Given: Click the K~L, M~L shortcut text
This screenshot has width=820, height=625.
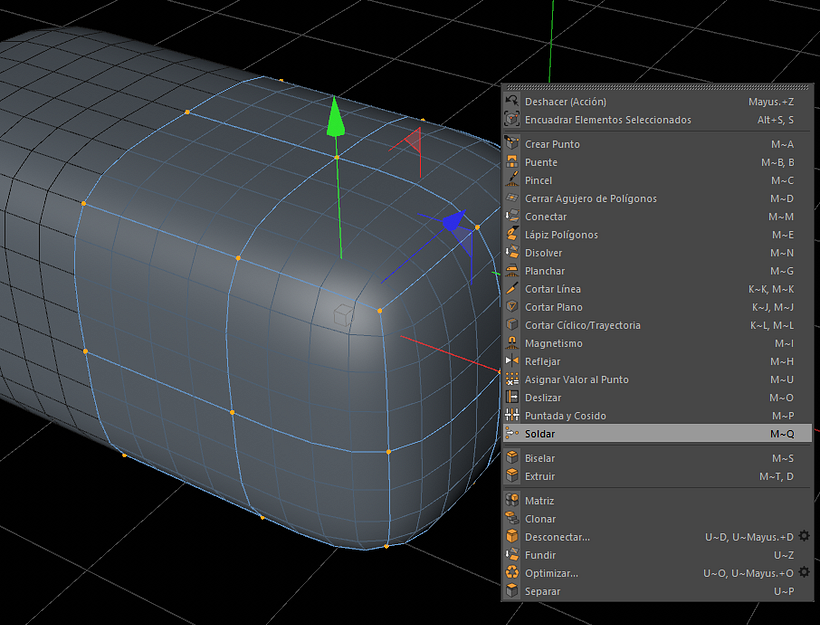Looking at the screenshot, I should point(772,325).
